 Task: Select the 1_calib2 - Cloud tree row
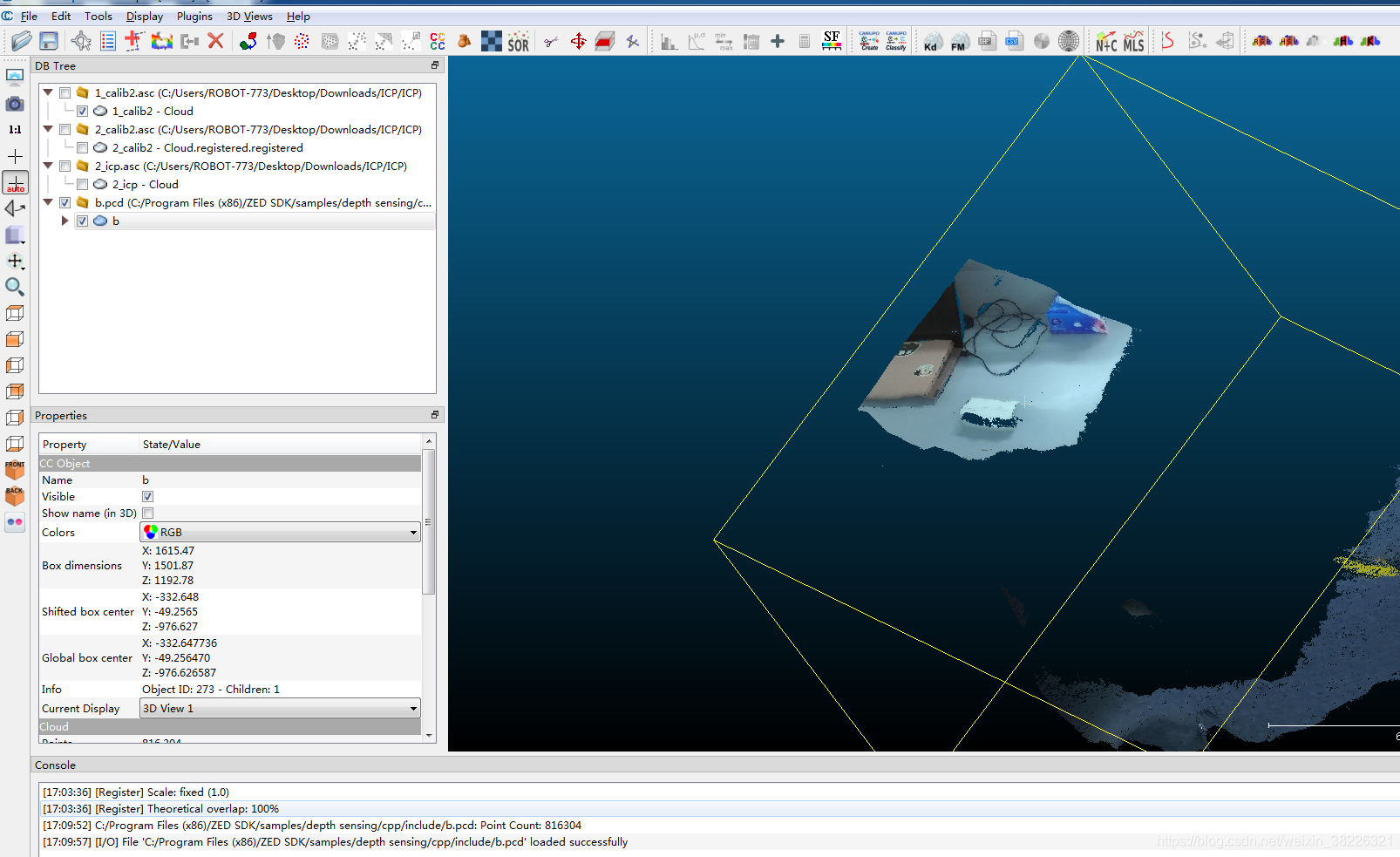[152, 112]
